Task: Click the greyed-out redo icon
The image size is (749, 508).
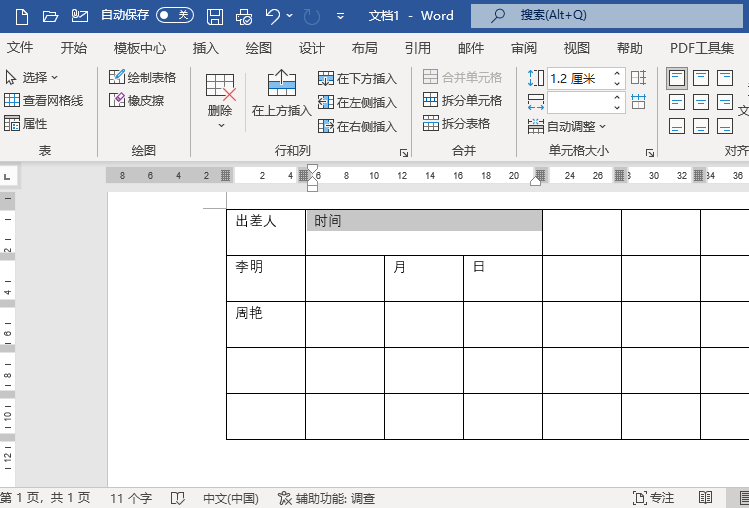Action: [311, 16]
